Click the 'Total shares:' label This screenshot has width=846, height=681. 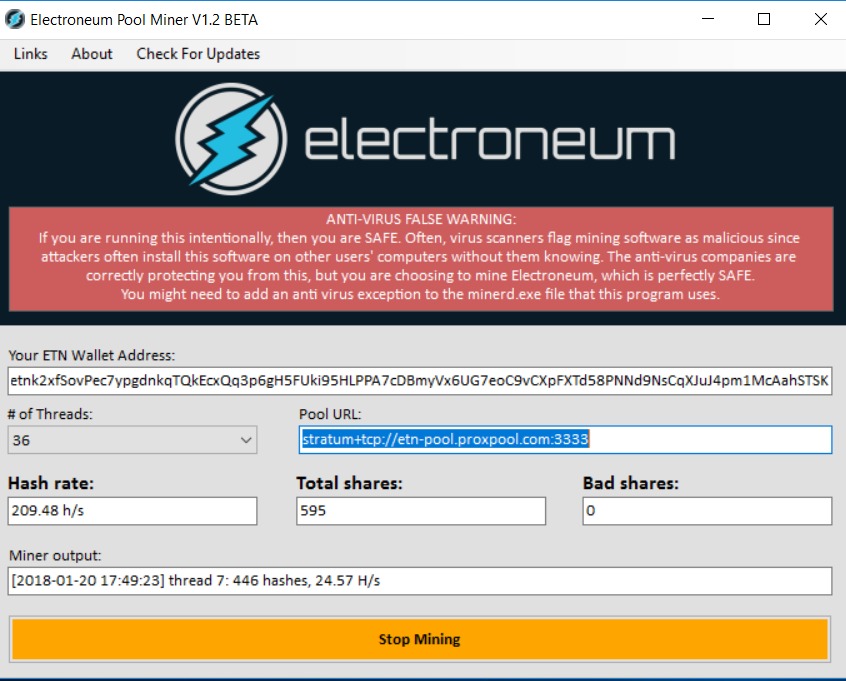pos(350,483)
